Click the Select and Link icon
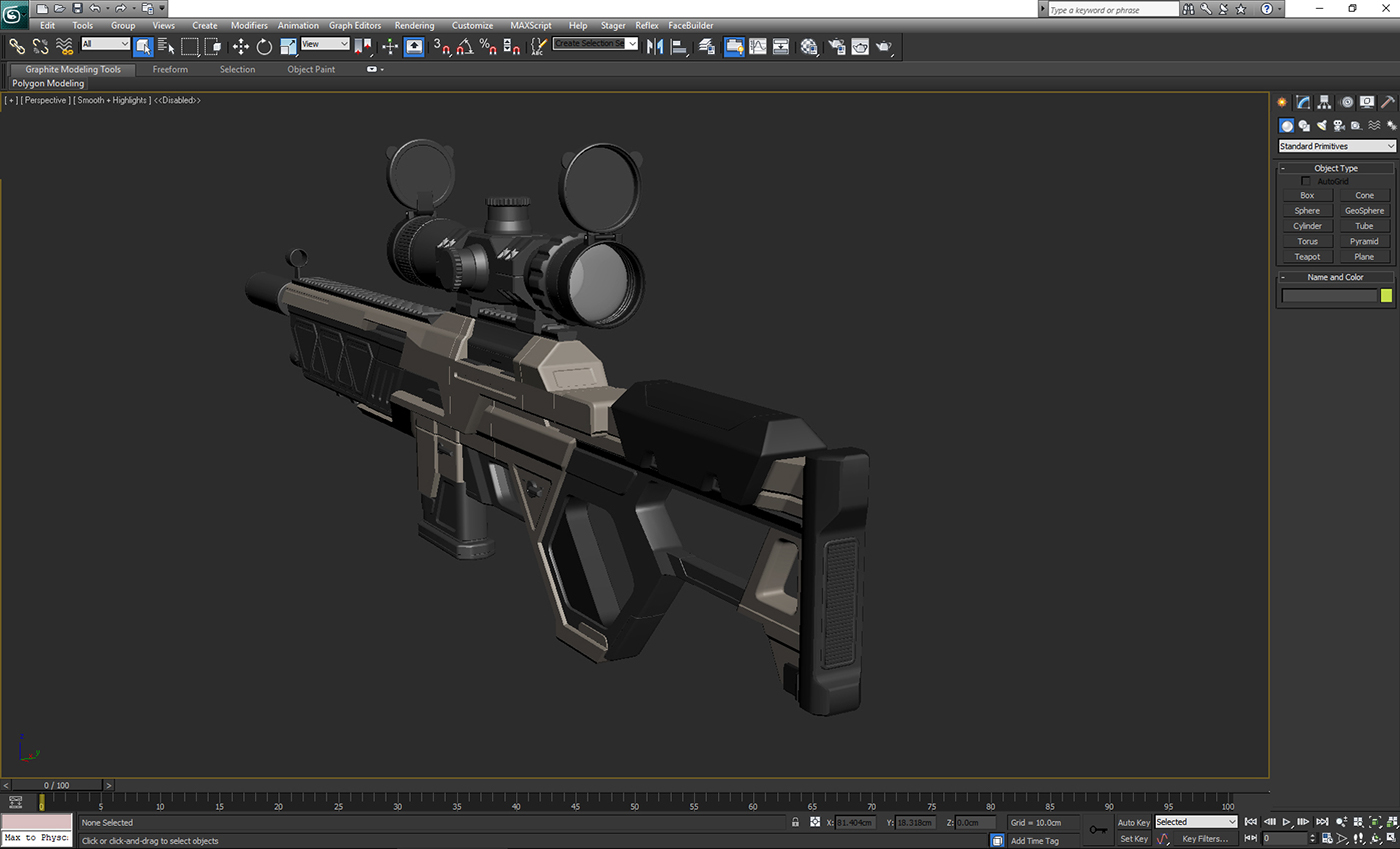This screenshot has height=849, width=1400. (x=16, y=46)
